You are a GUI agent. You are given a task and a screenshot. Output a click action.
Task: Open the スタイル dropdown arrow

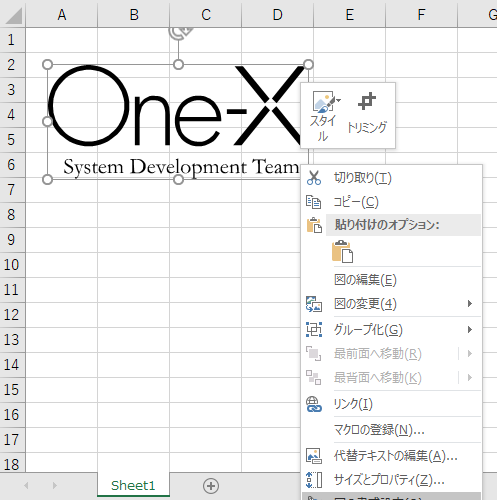(338, 100)
